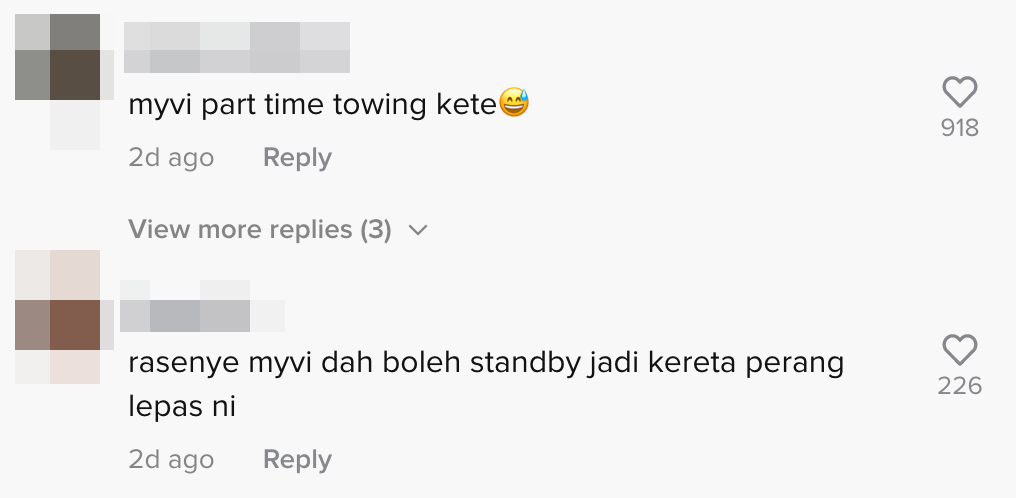Open the first commenter's blurred avatar
This screenshot has width=1016, height=498.
[64, 82]
